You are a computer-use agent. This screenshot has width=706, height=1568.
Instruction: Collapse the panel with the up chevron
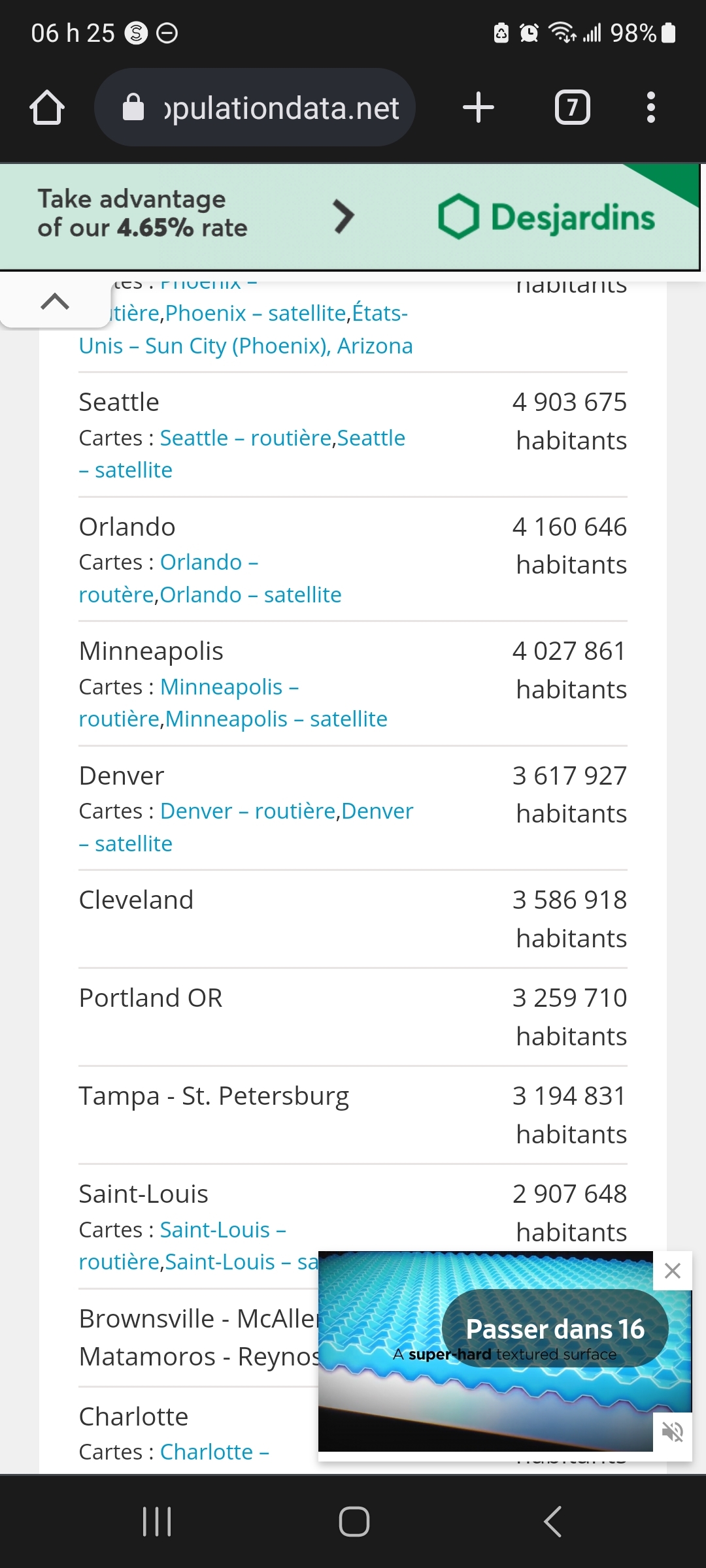pos(55,301)
